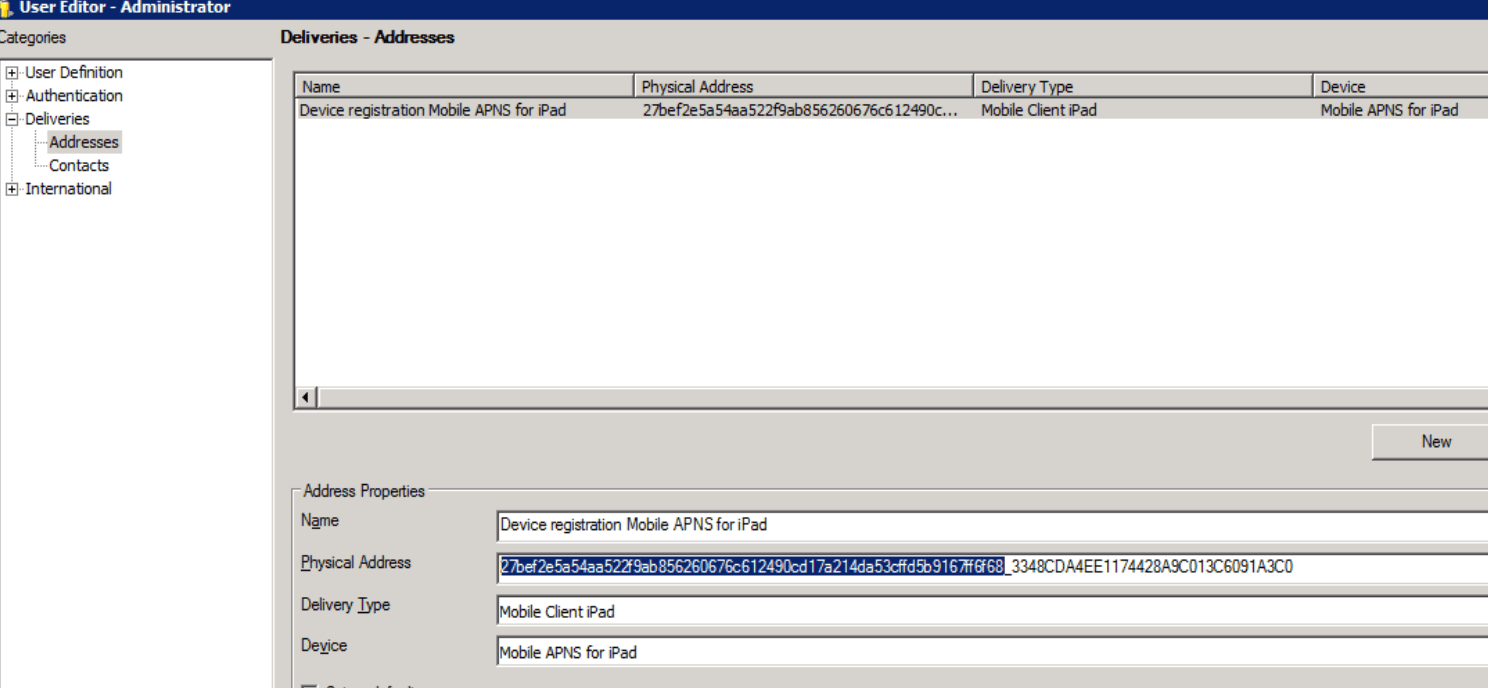The image size is (1488, 688).
Task: Click the address list horizontal scrollbar track
Action: coord(901,398)
